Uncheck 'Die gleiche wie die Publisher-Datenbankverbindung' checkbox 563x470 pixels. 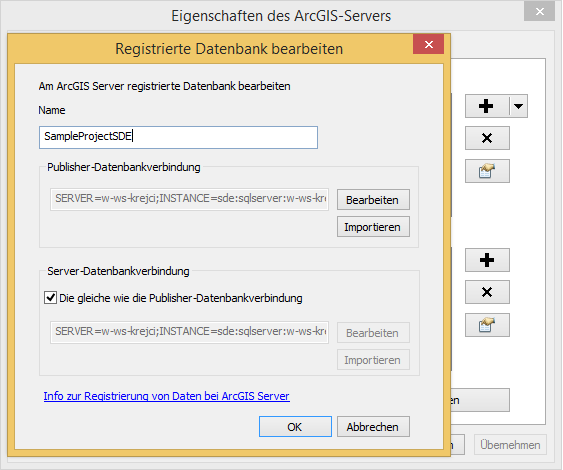[50, 298]
